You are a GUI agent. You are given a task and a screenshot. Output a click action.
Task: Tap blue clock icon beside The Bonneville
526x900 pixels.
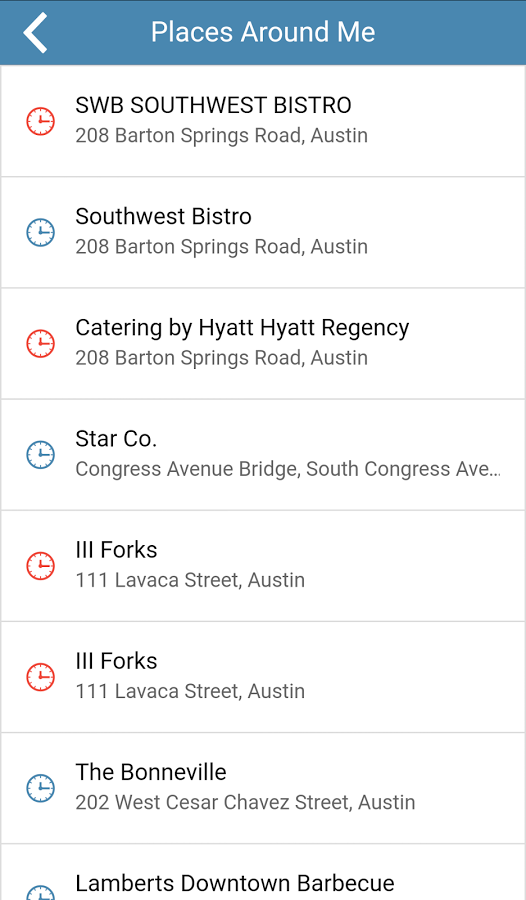(x=41, y=788)
